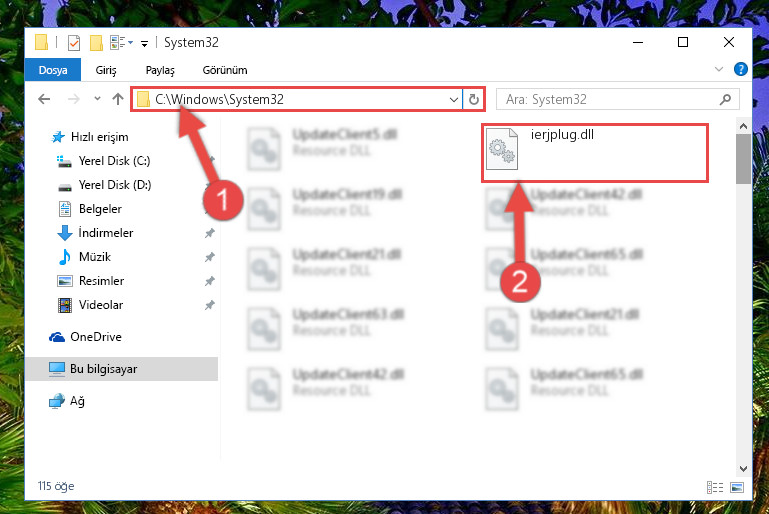Select the ierjplug.dll file
Viewport: 769px width, 514px height.
tap(595, 153)
